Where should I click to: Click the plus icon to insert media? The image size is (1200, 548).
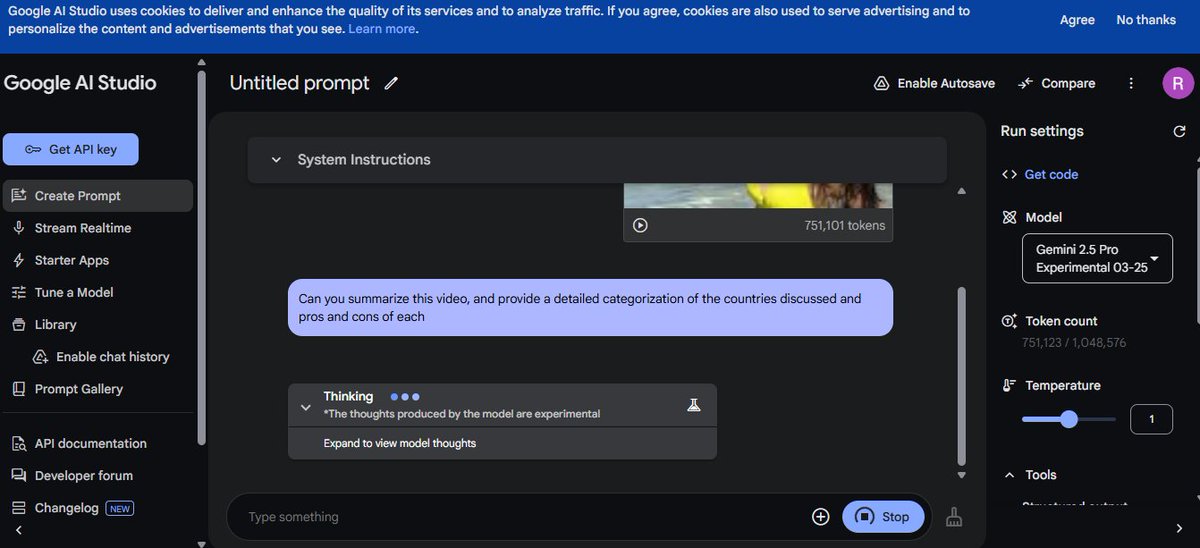[820, 517]
